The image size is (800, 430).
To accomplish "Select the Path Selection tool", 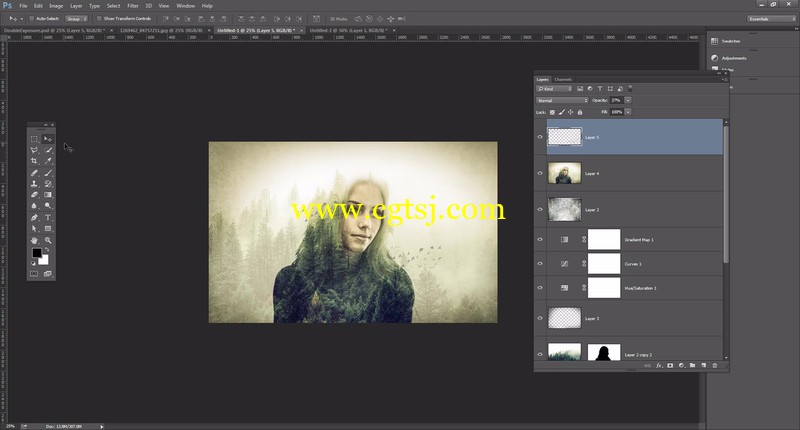I will [34, 229].
